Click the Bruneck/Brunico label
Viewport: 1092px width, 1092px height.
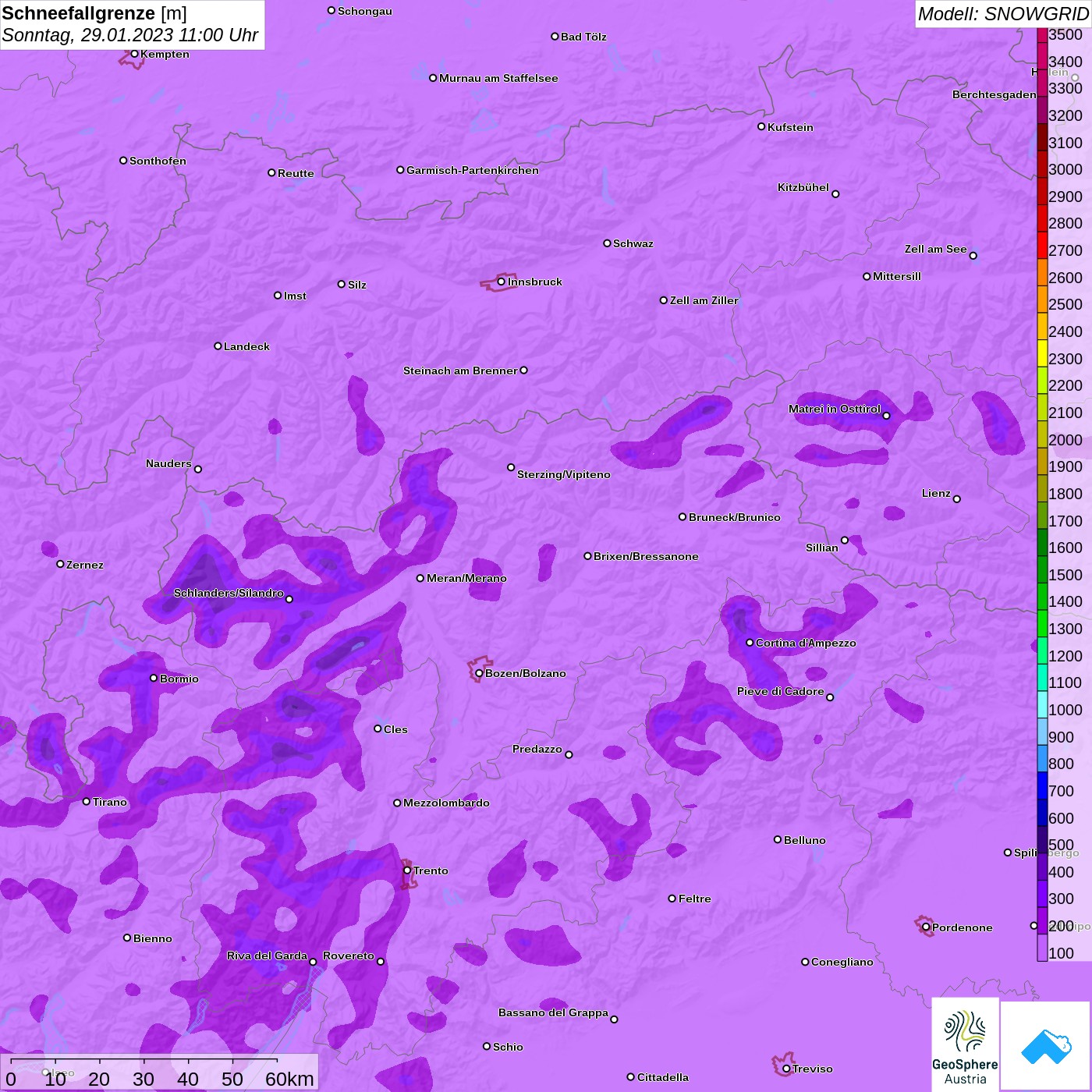[735, 517]
